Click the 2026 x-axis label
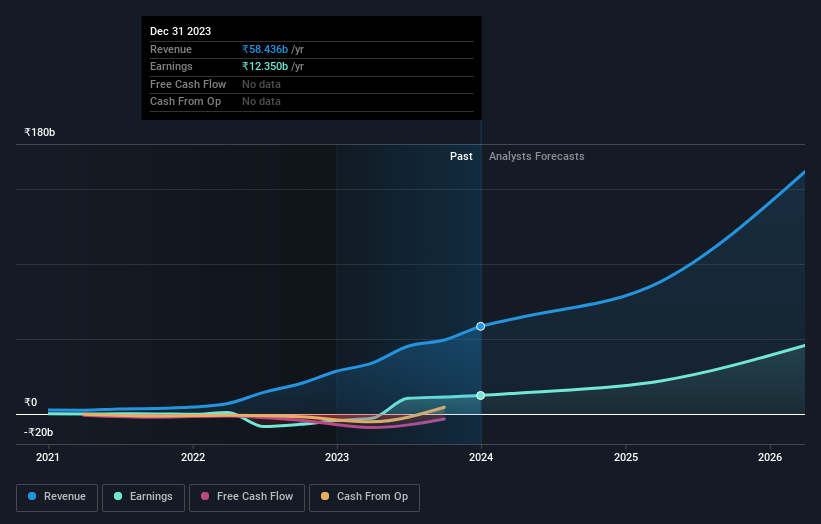Image resolution: width=821 pixels, height=524 pixels. coord(770,457)
